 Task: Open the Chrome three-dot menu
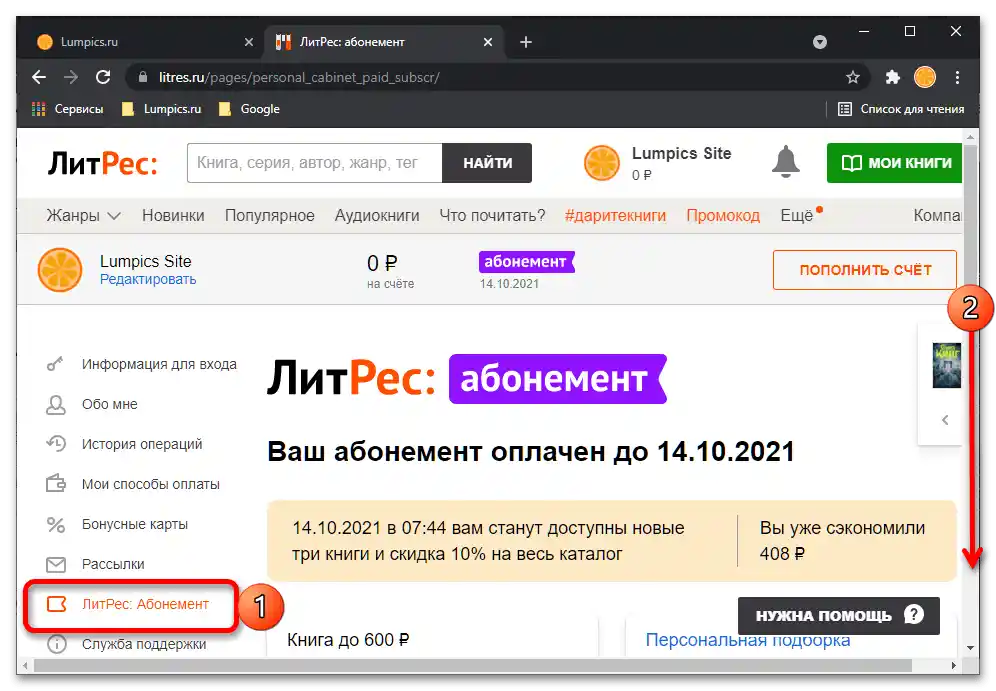957,77
